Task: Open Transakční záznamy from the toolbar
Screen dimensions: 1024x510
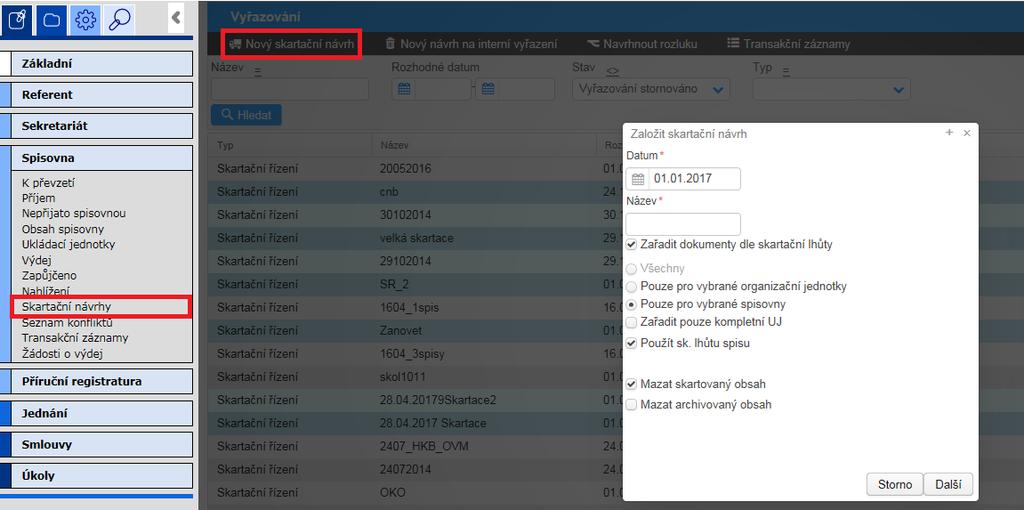Action: (789, 44)
